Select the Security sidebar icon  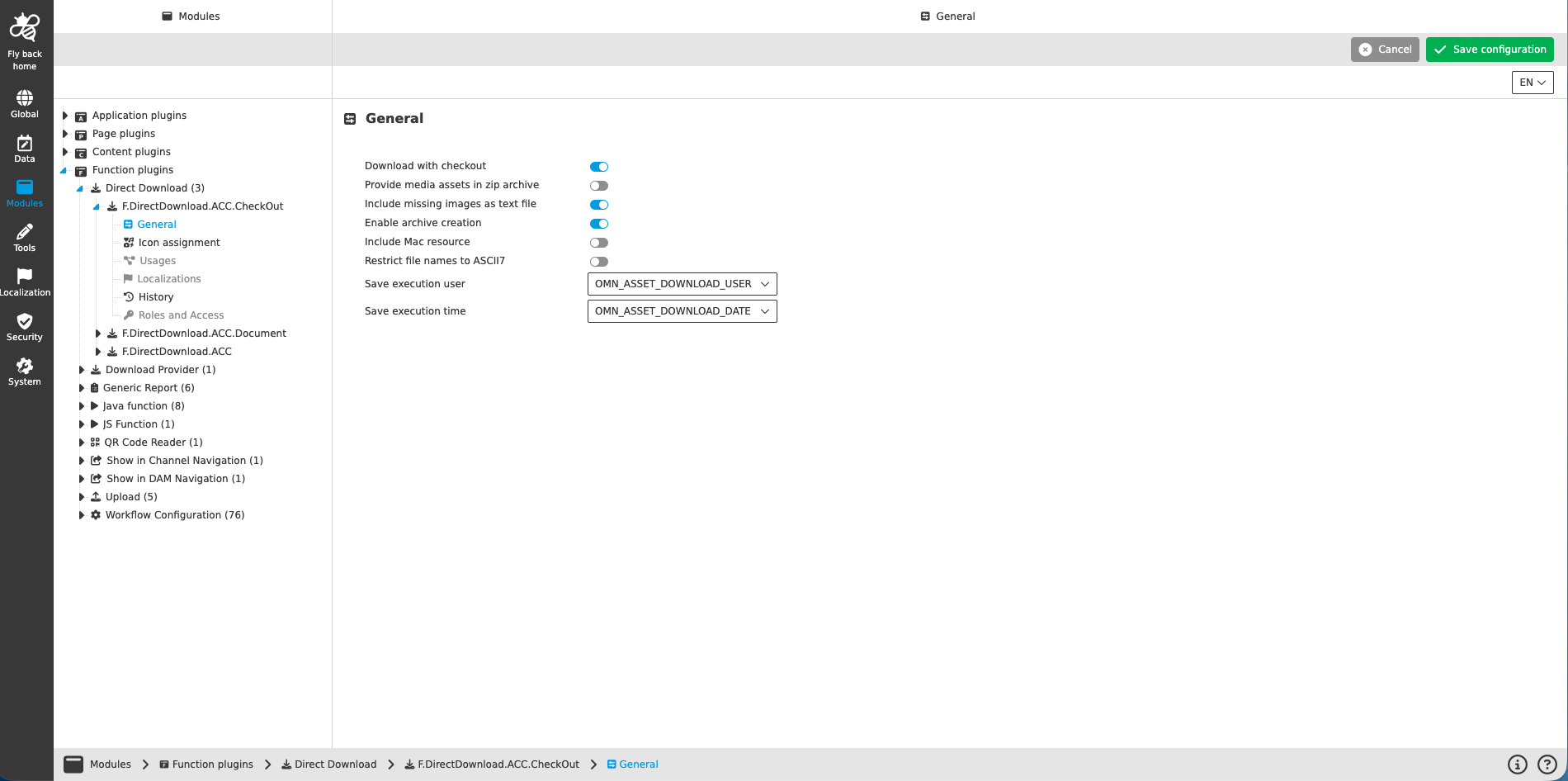click(24, 325)
